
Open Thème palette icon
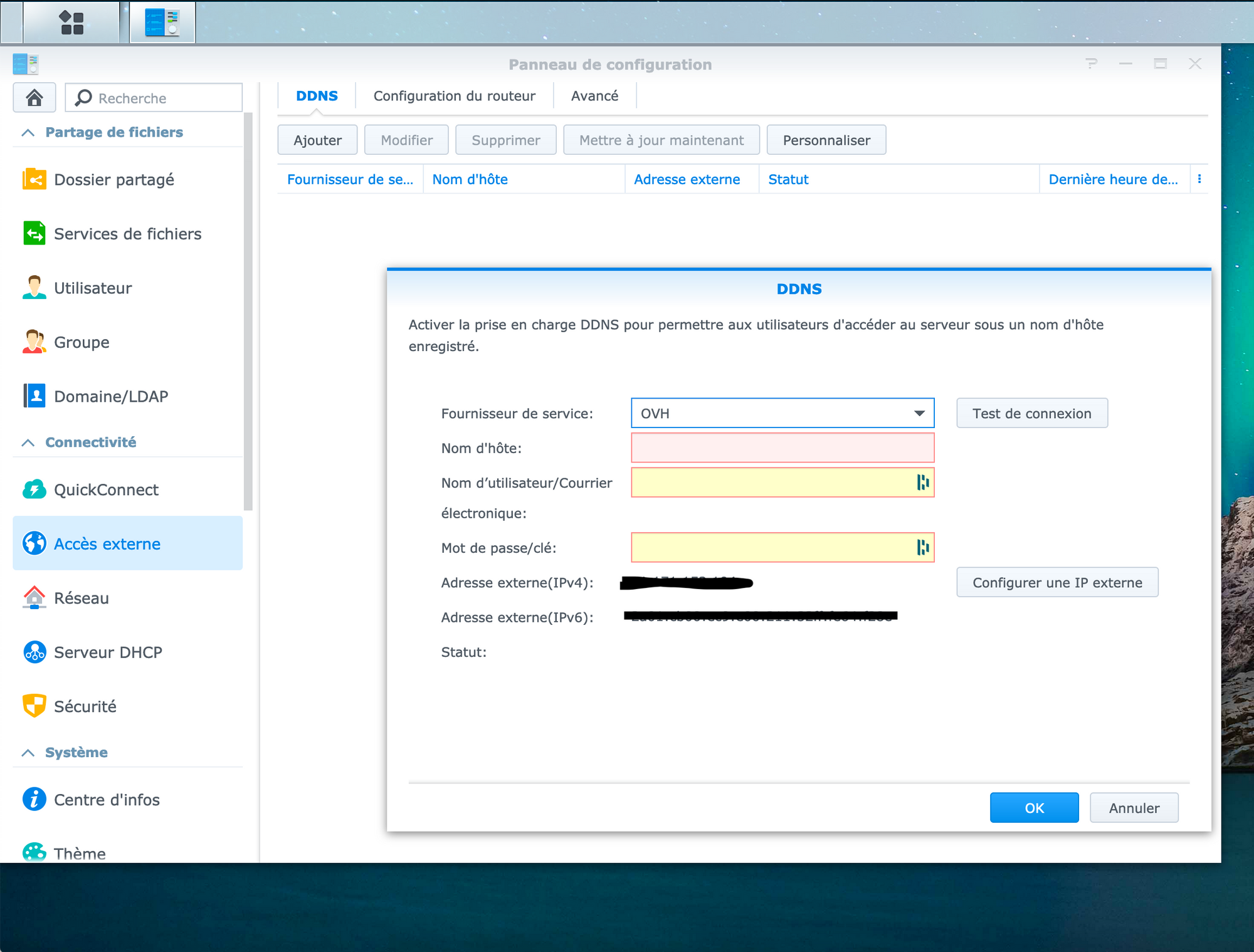[34, 852]
